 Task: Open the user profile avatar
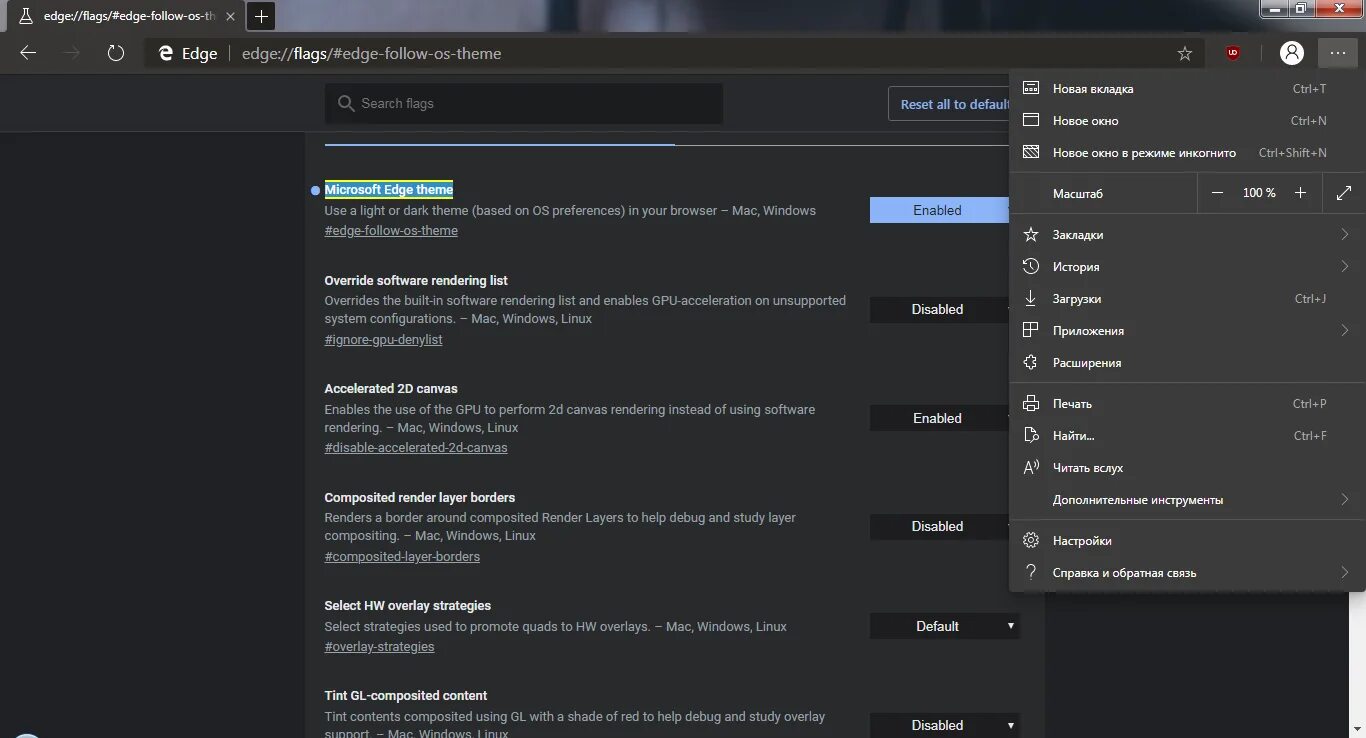(1292, 53)
